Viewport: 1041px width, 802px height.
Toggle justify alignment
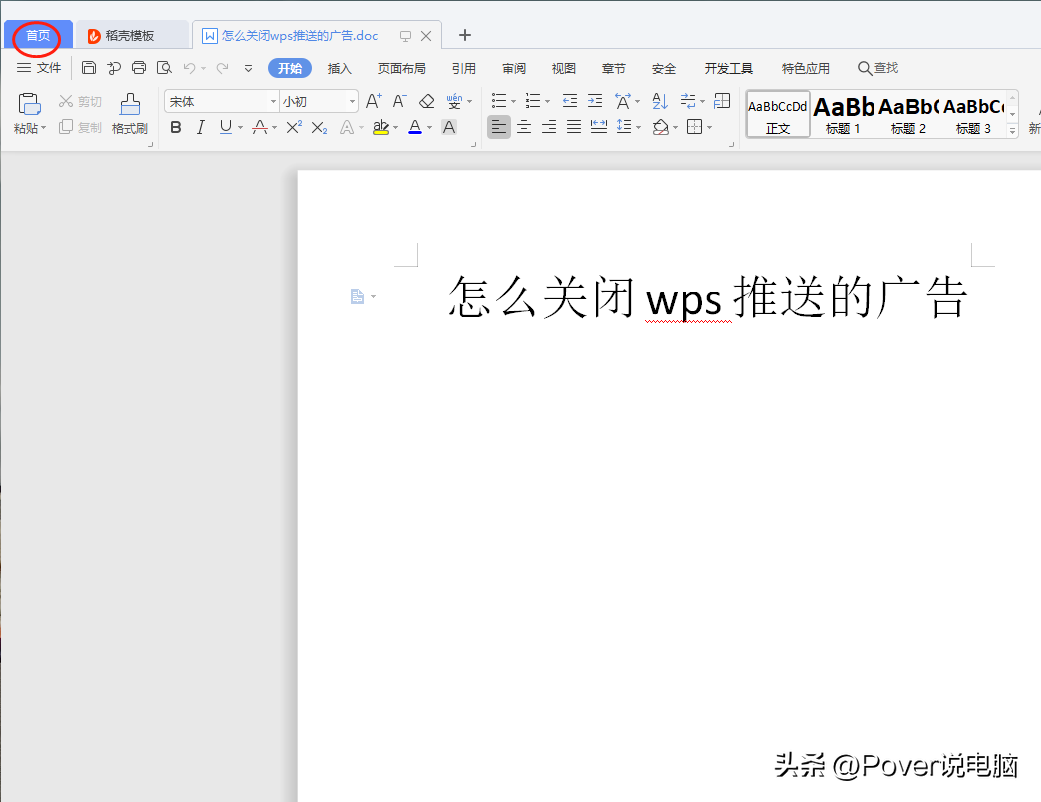click(574, 127)
